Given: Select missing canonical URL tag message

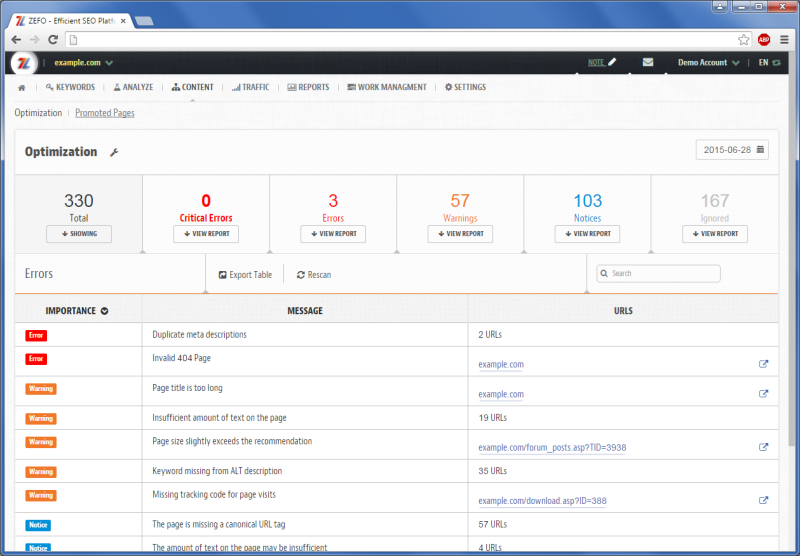Looking at the screenshot, I should click(219, 524).
